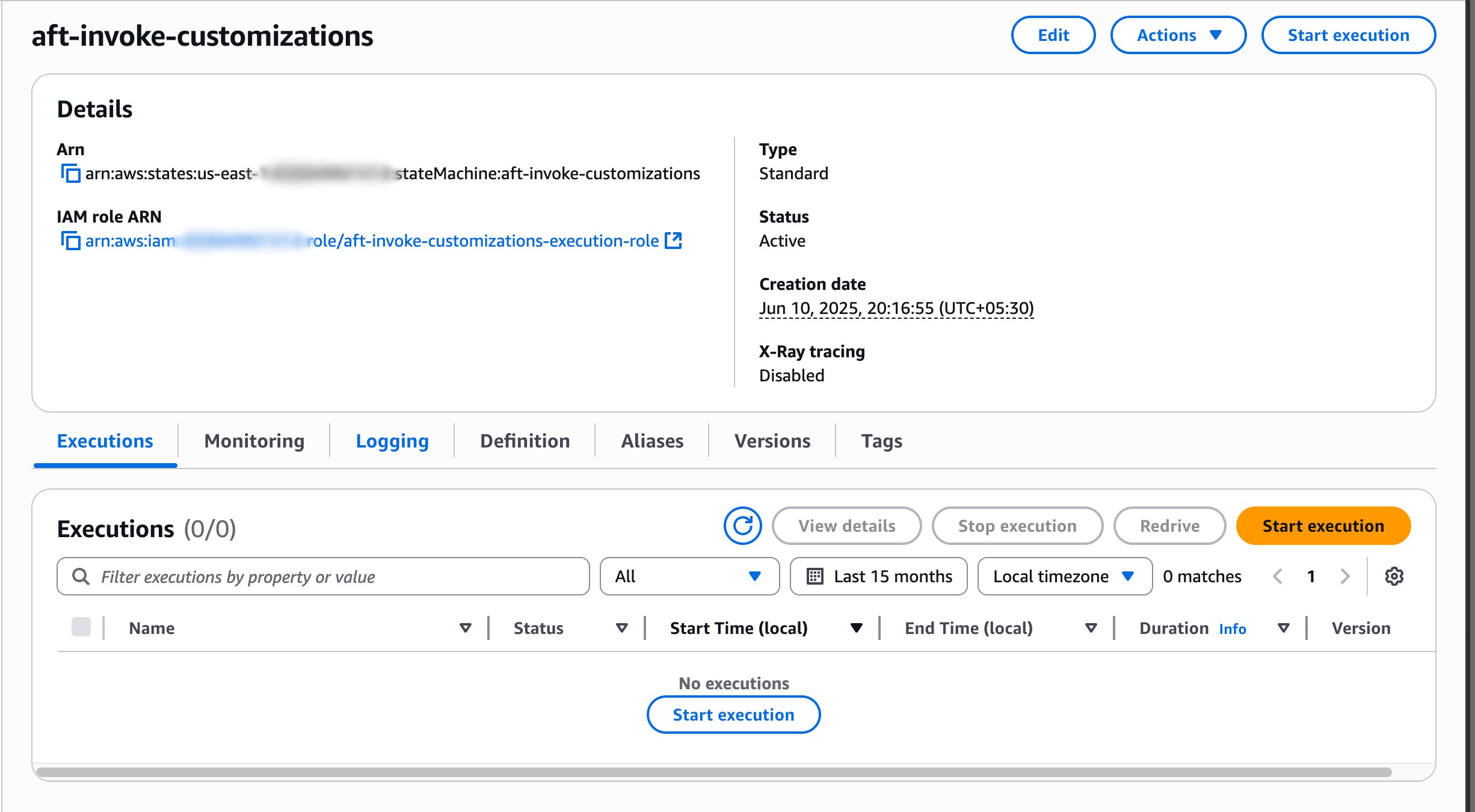Focus the Filter executions search field
Image resolution: width=1475 pixels, height=812 pixels.
pos(324,576)
